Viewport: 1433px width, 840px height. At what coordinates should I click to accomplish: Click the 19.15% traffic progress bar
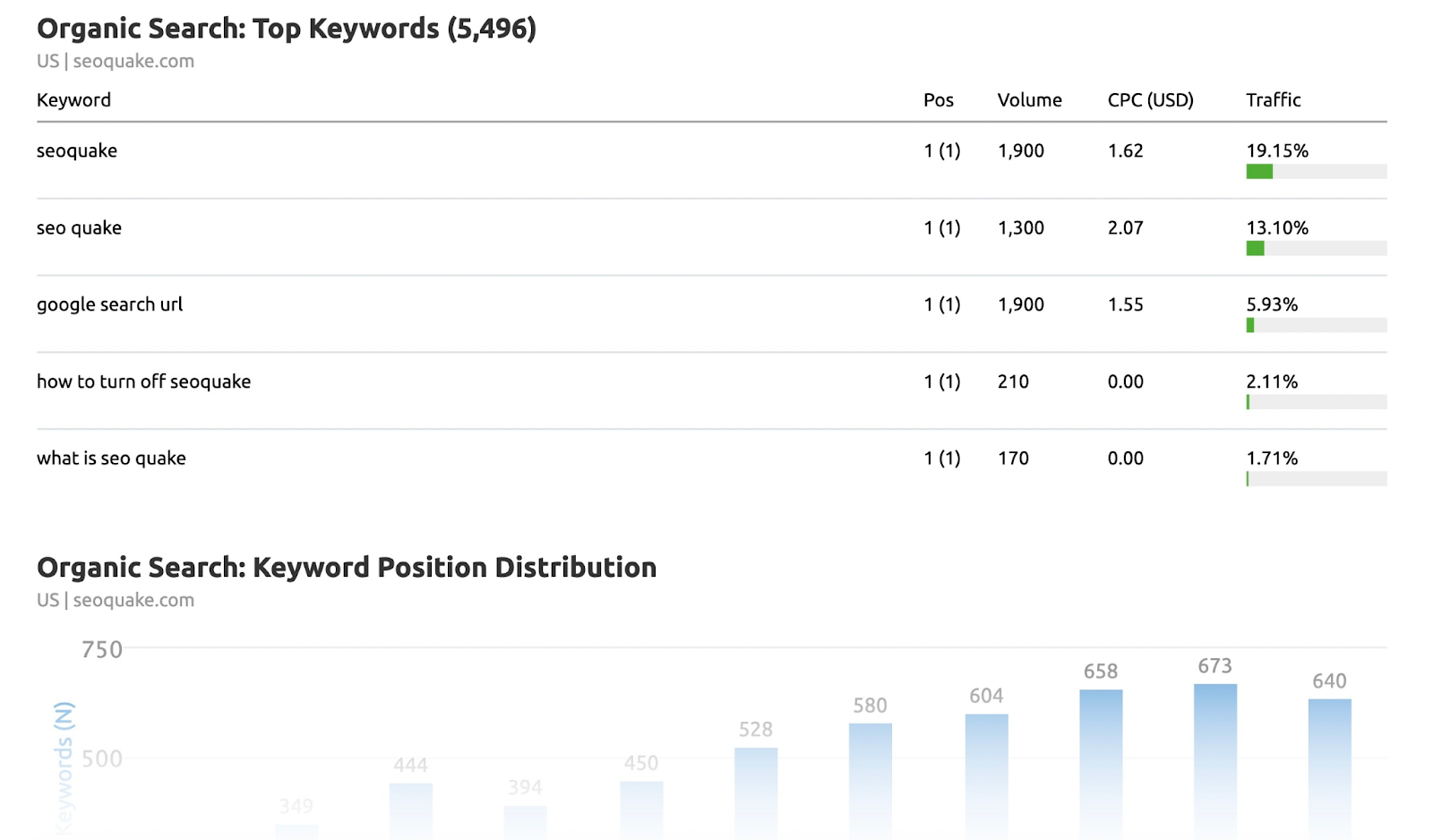1316,170
